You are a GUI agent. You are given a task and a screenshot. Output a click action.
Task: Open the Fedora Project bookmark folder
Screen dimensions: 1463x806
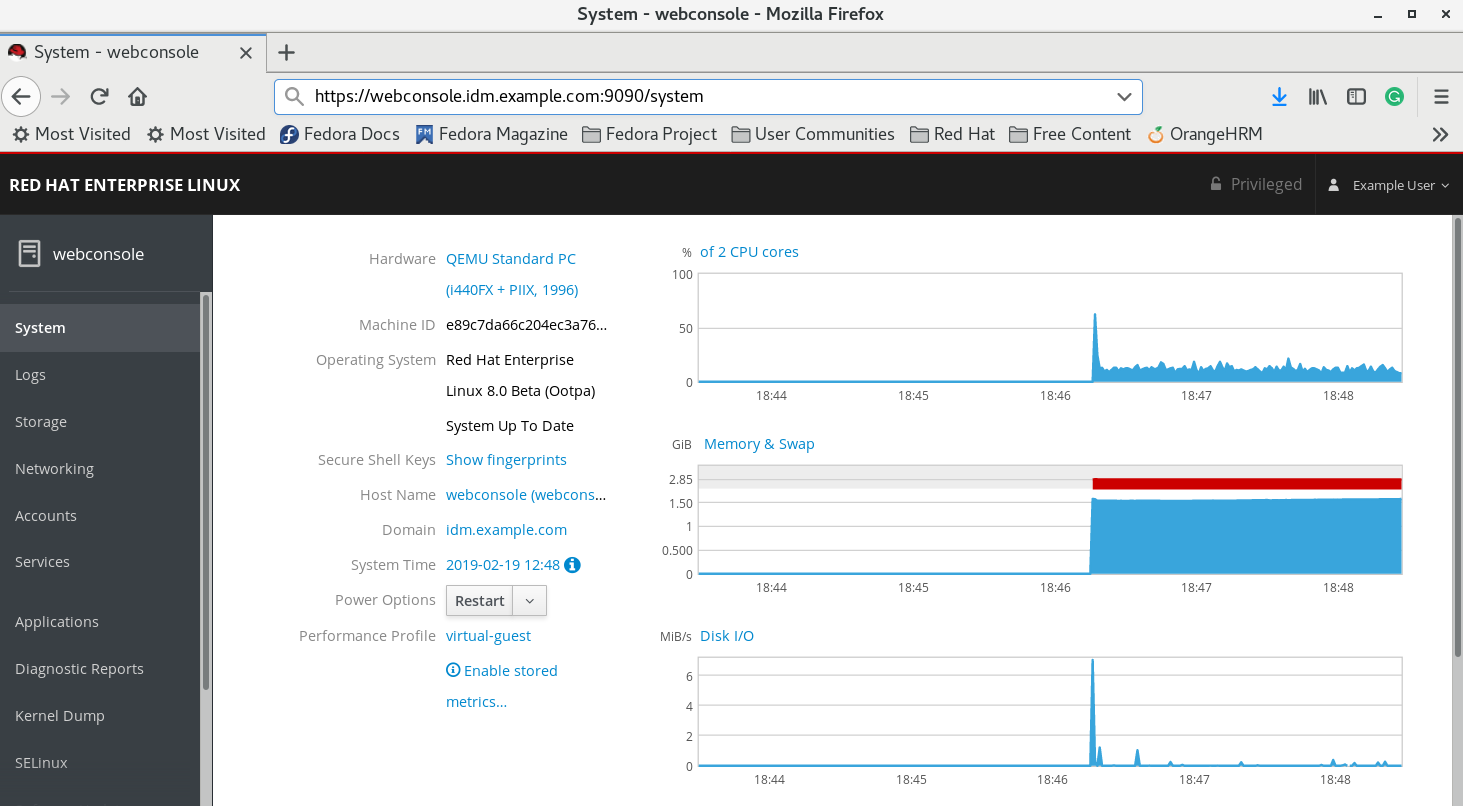(649, 134)
